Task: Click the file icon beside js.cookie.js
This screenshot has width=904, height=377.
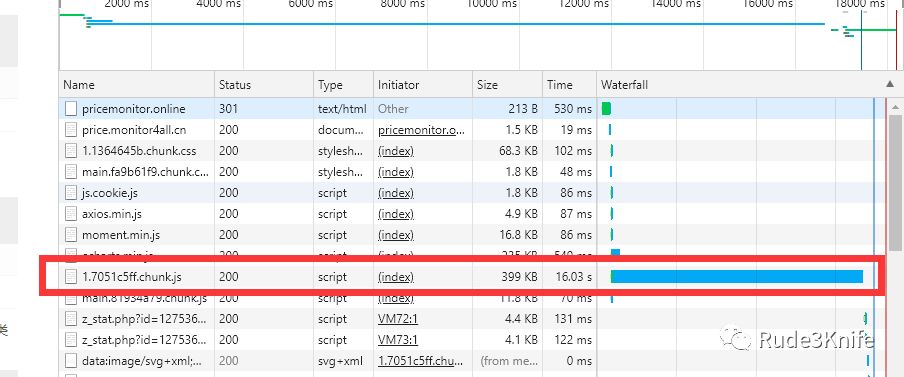Action: [x=70, y=193]
